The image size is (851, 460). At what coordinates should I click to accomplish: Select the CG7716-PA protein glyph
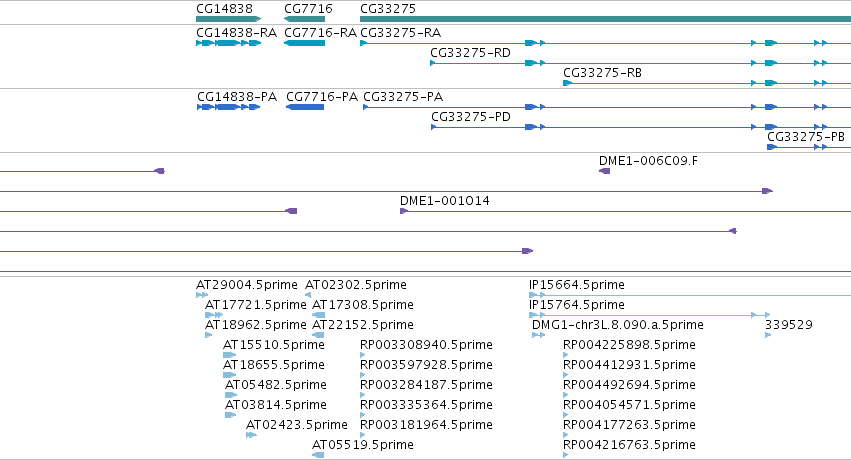point(305,107)
